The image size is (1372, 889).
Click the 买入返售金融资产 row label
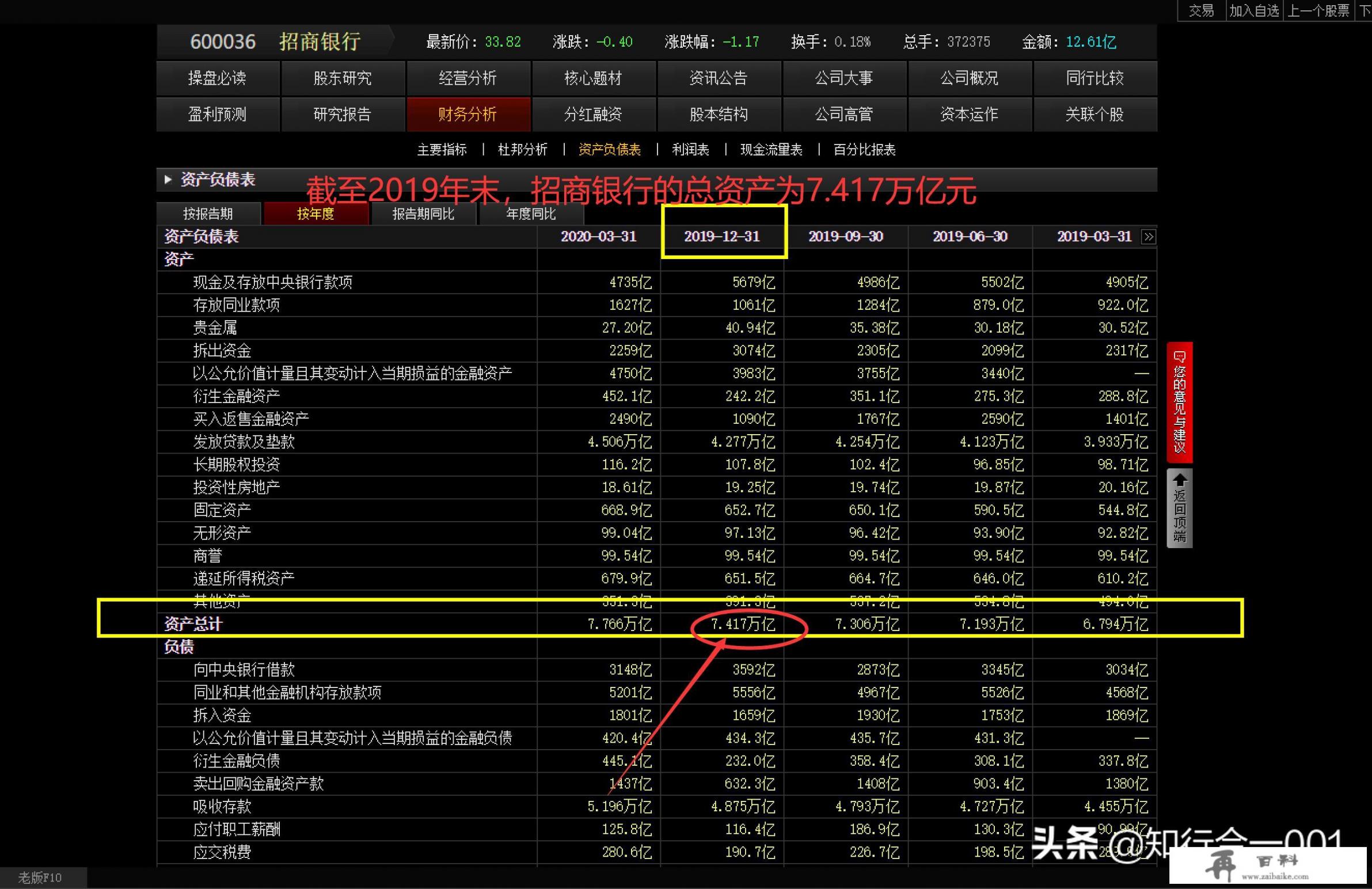pos(251,419)
